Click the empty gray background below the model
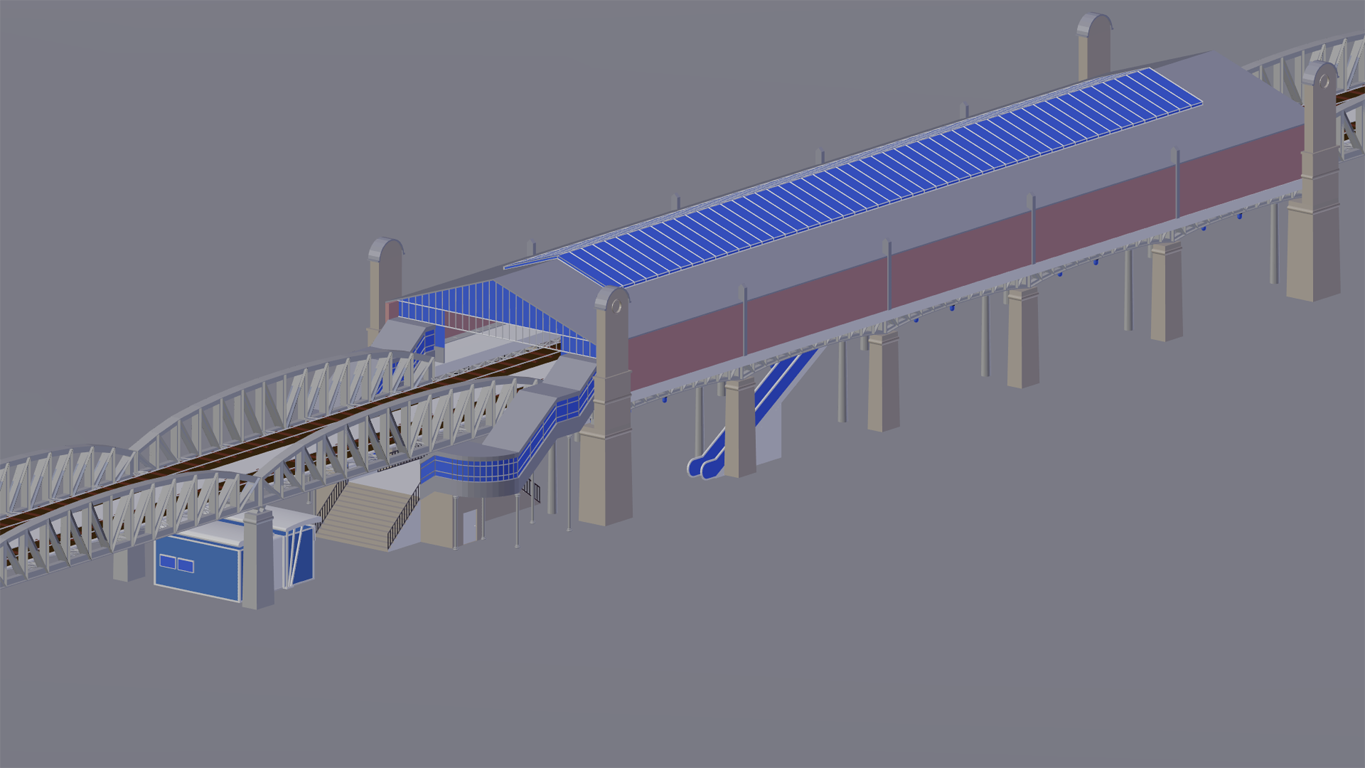 tap(800, 650)
